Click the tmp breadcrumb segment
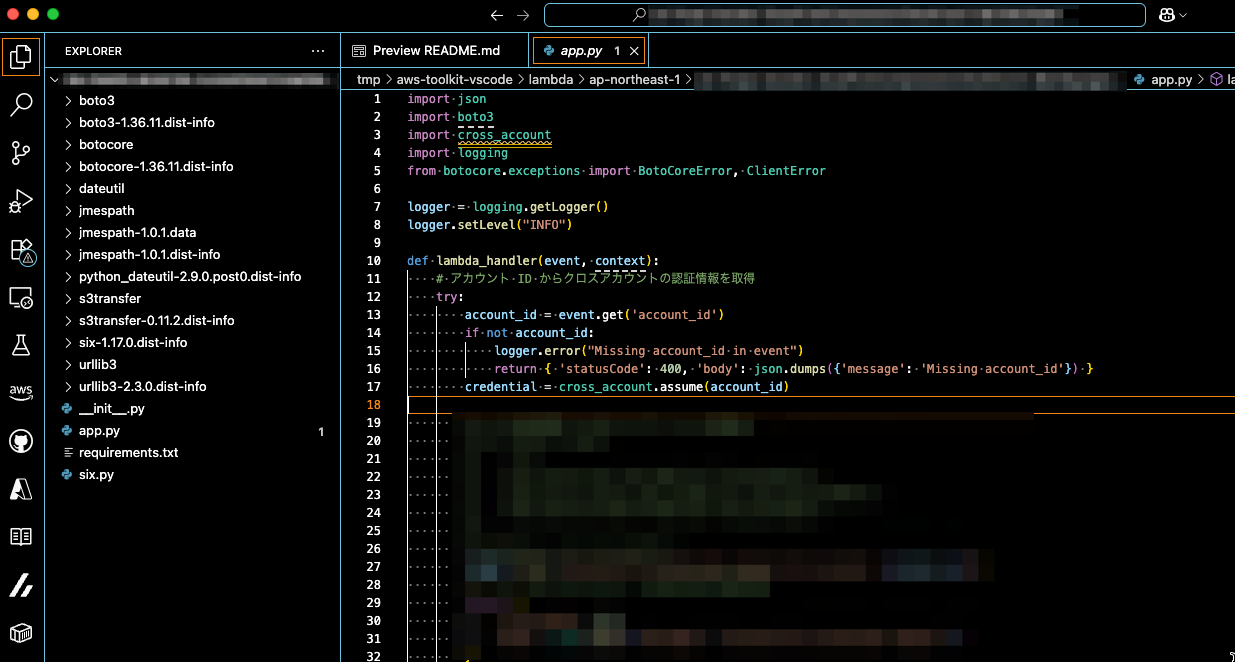The image size is (1235, 662). point(369,80)
